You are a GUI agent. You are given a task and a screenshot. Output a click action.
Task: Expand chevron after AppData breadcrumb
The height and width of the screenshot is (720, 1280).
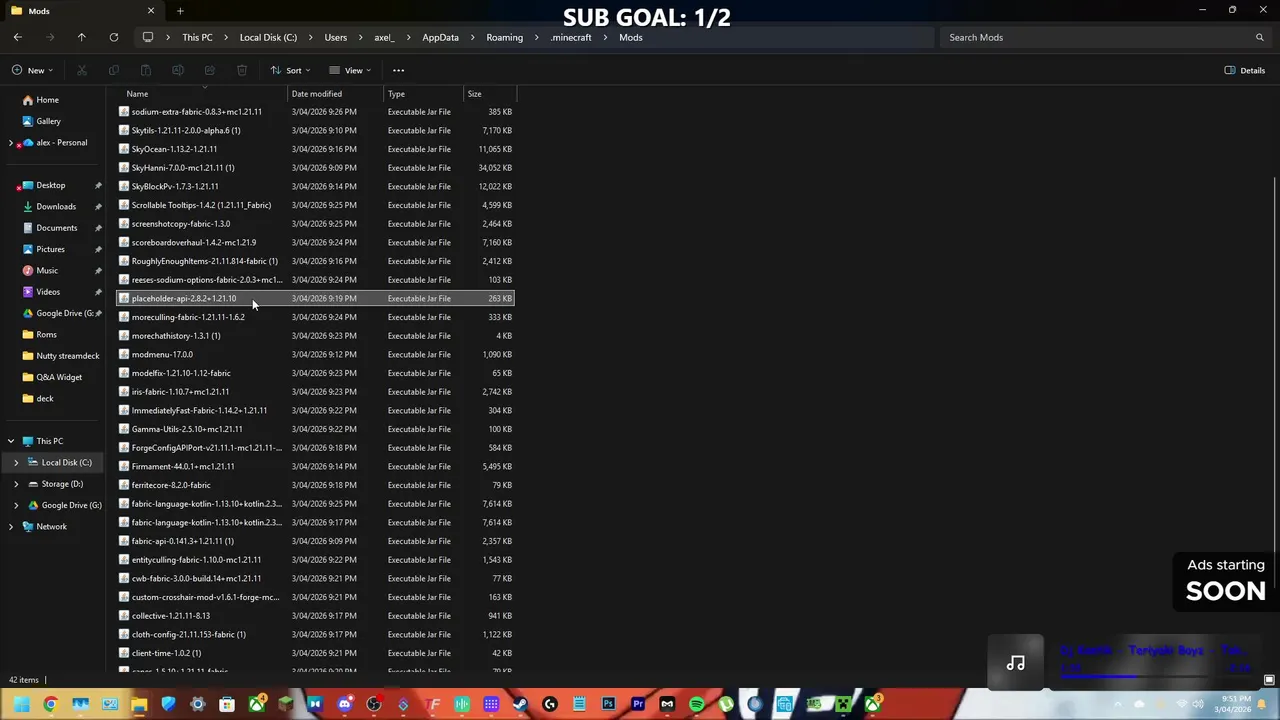coord(472,37)
